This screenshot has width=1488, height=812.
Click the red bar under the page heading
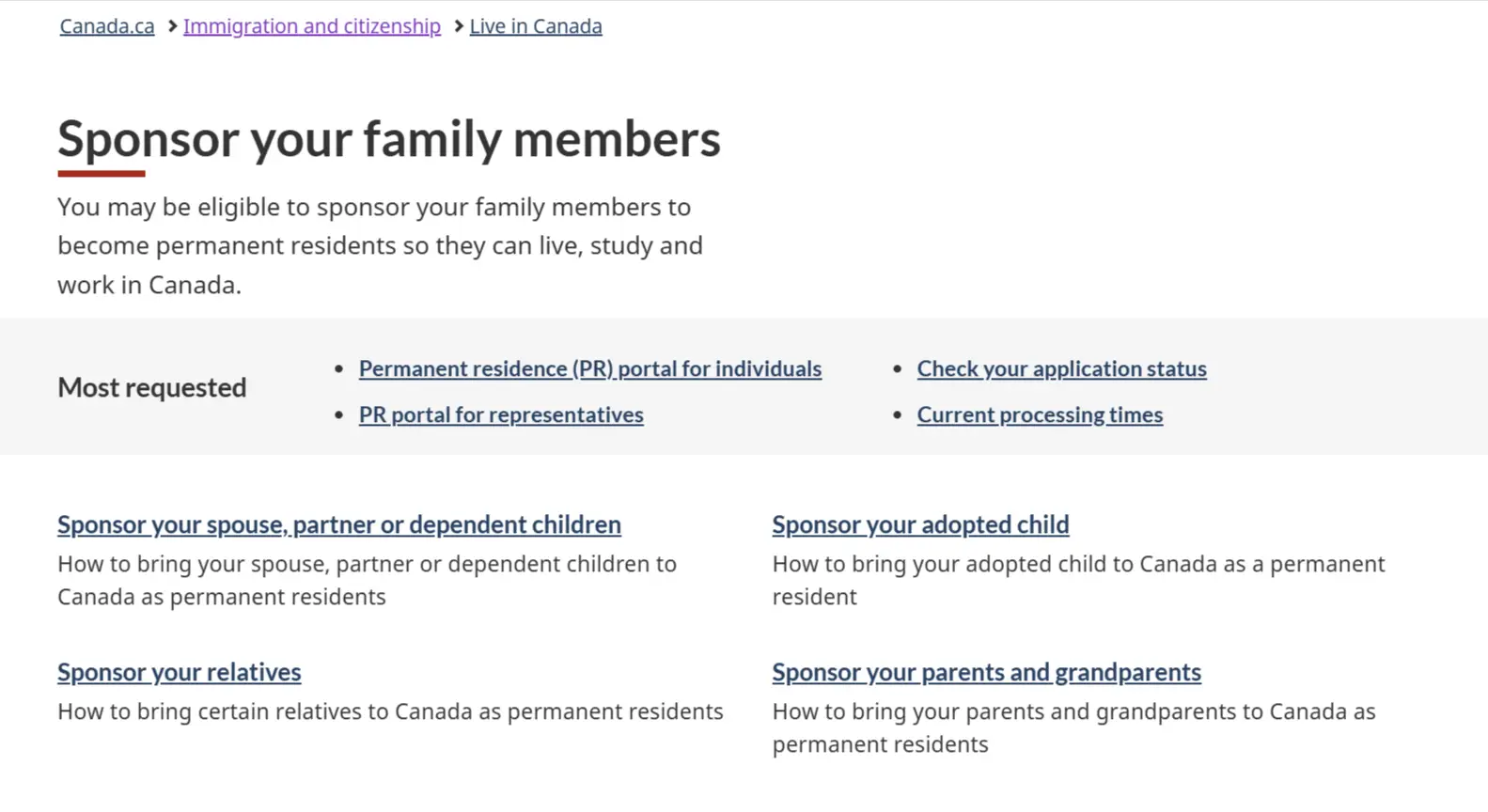click(x=101, y=174)
